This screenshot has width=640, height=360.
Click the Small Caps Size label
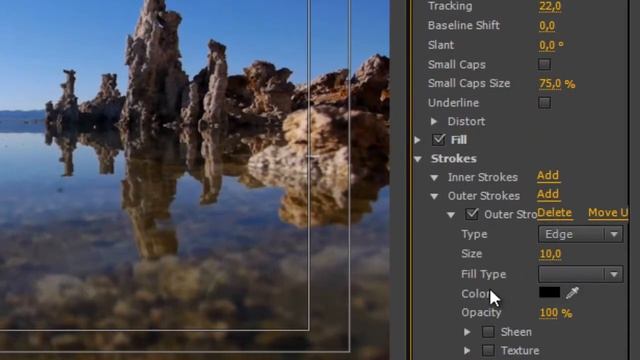[469, 83]
